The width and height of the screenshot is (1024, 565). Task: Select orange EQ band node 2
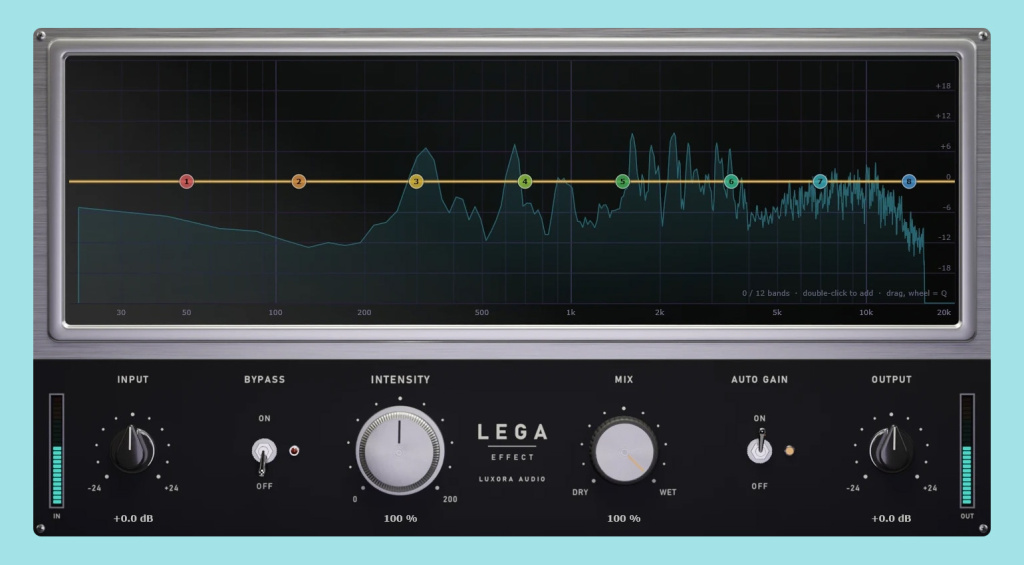point(298,182)
